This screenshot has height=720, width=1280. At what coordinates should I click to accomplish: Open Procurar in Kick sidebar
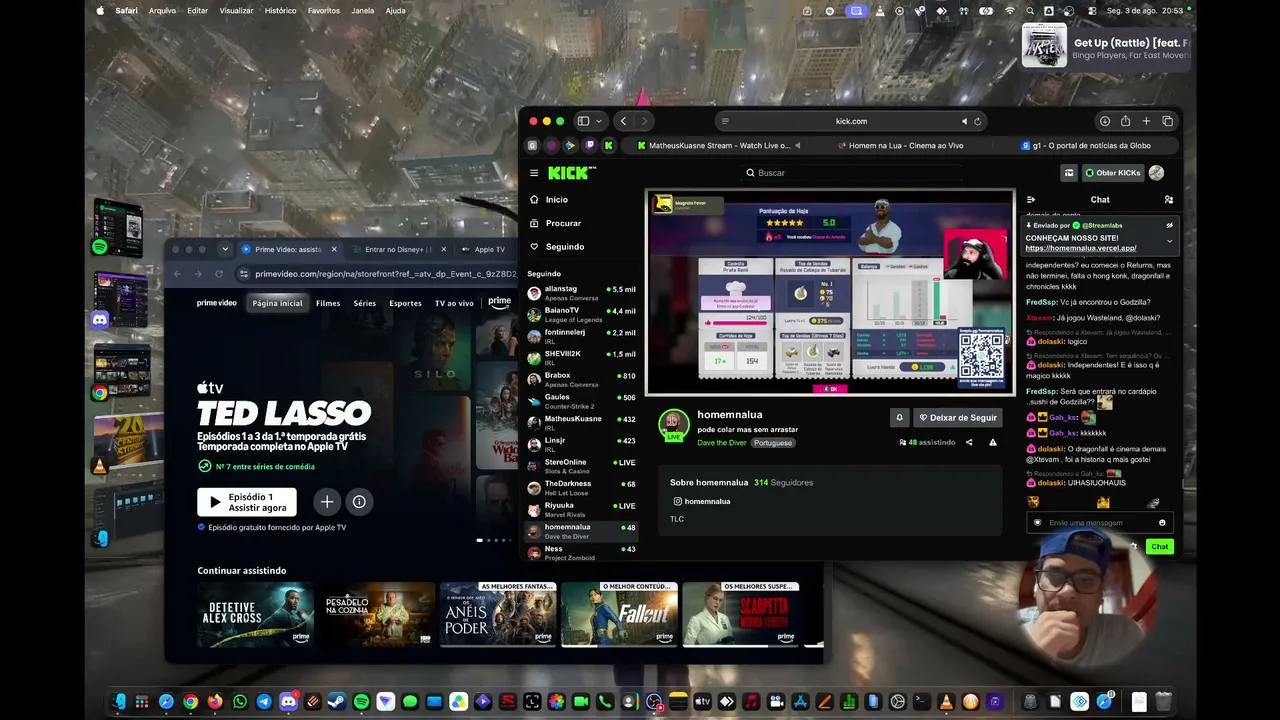click(555, 223)
